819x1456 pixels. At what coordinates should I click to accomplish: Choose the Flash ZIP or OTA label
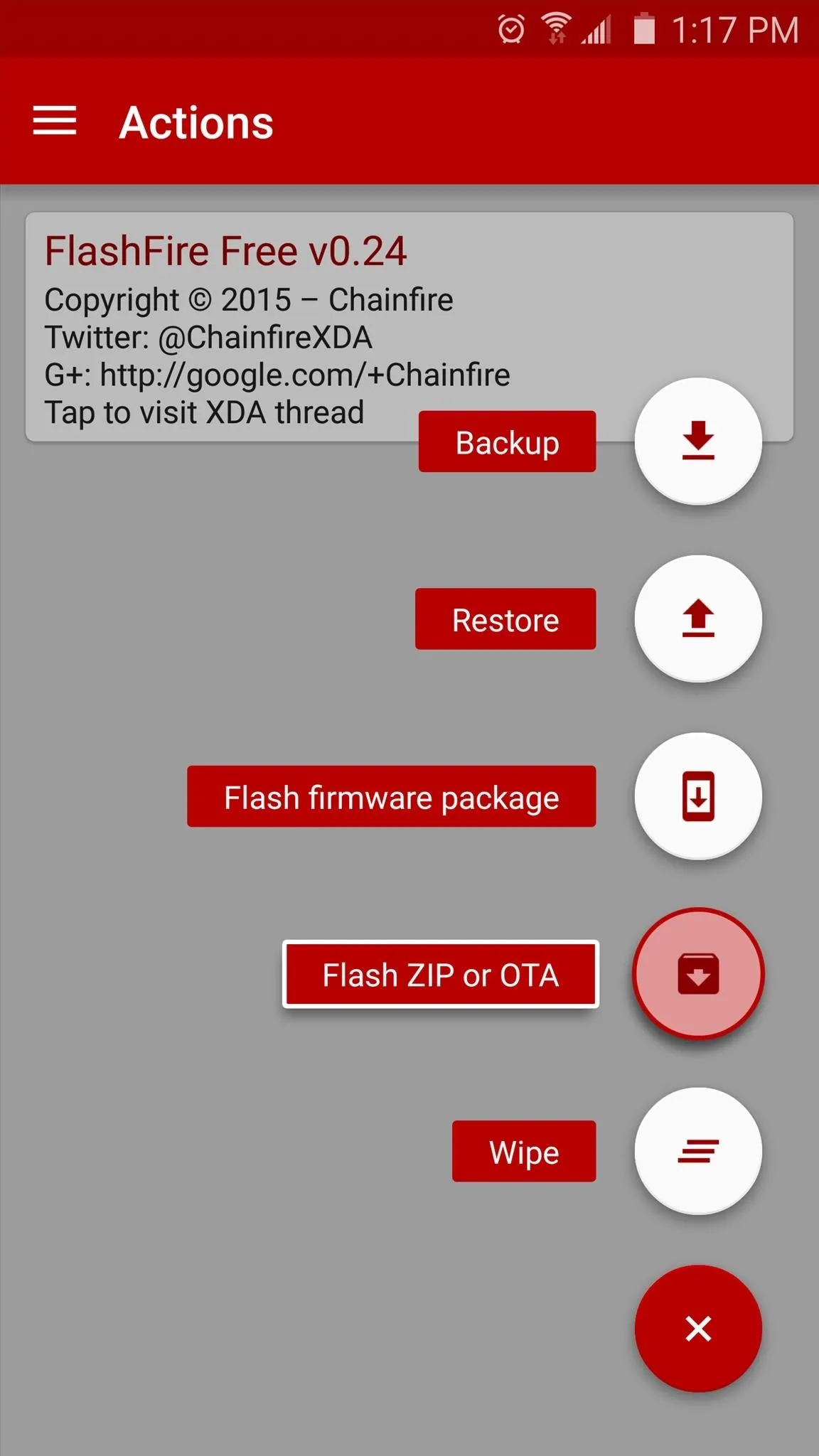click(x=441, y=974)
